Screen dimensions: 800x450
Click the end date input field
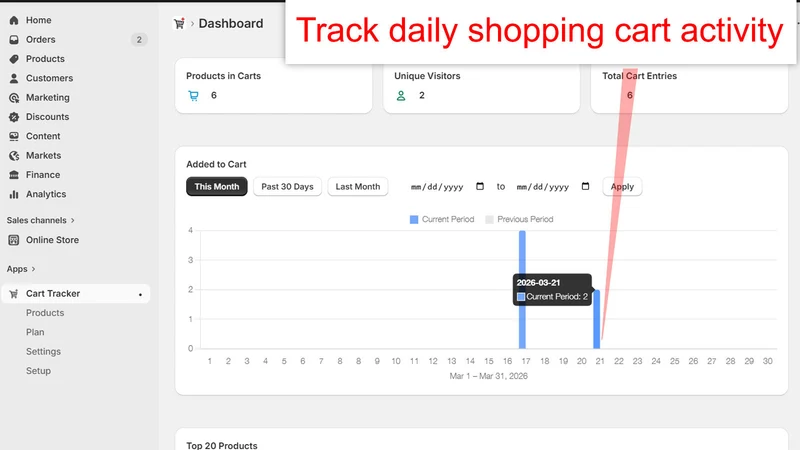coord(553,187)
